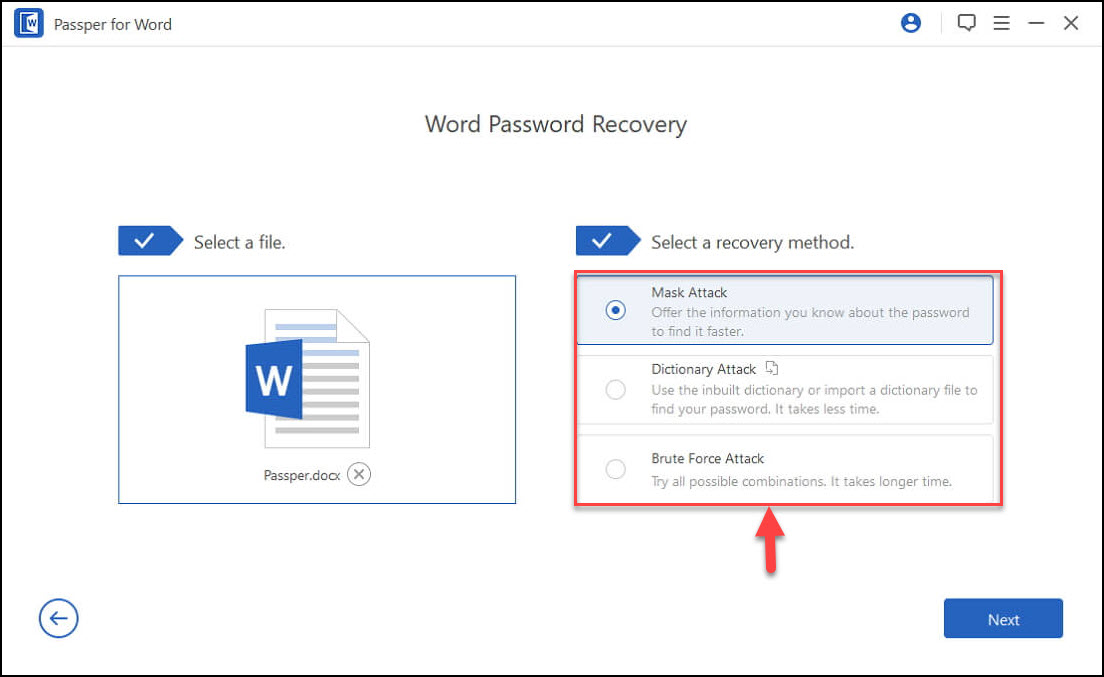Click the Passper.docx filename label
The width and height of the screenshot is (1104, 677).
tap(302, 475)
